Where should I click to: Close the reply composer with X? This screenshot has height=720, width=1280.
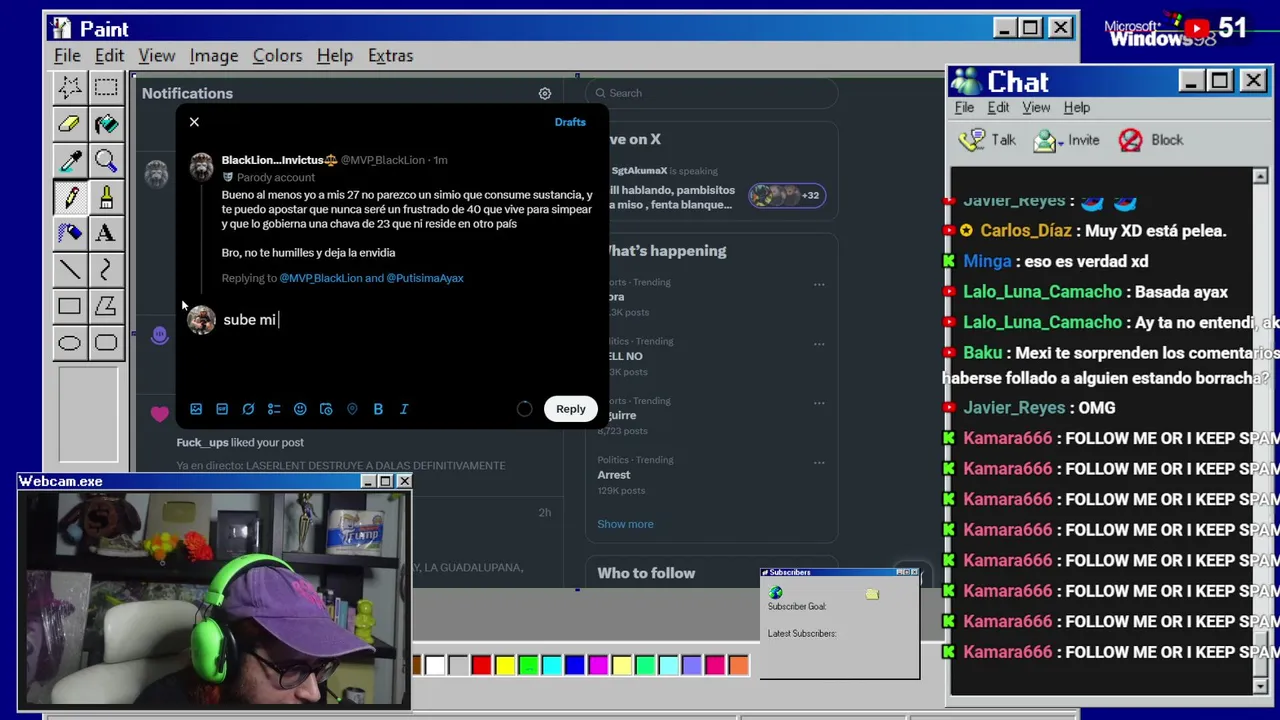point(194,122)
